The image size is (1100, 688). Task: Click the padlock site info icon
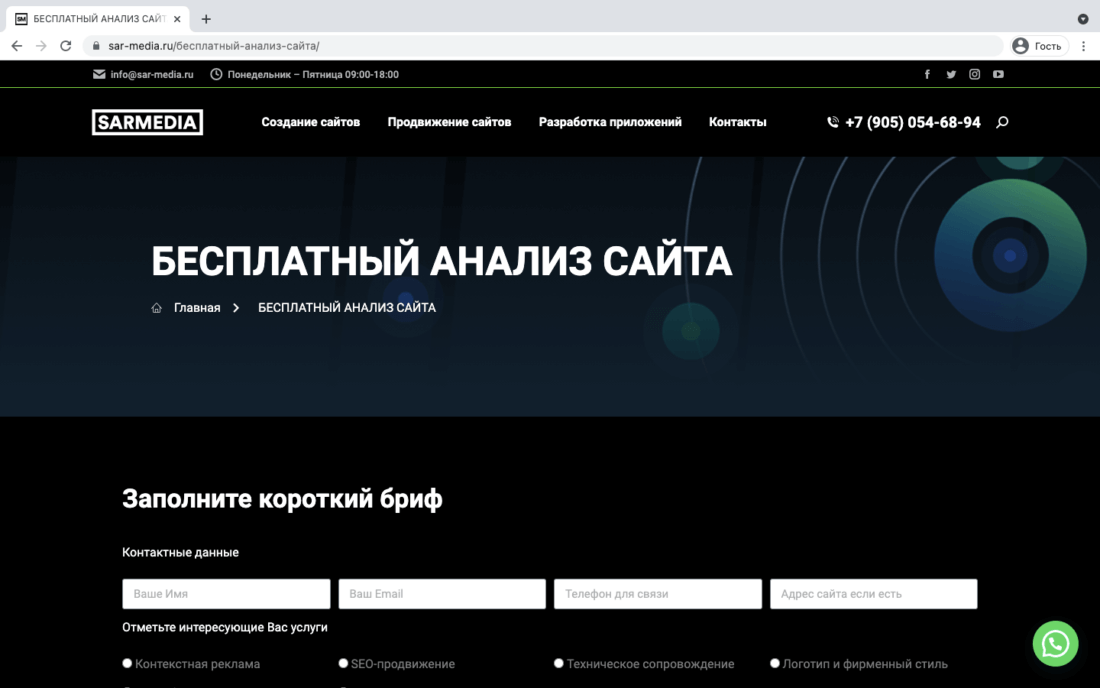tap(96, 46)
